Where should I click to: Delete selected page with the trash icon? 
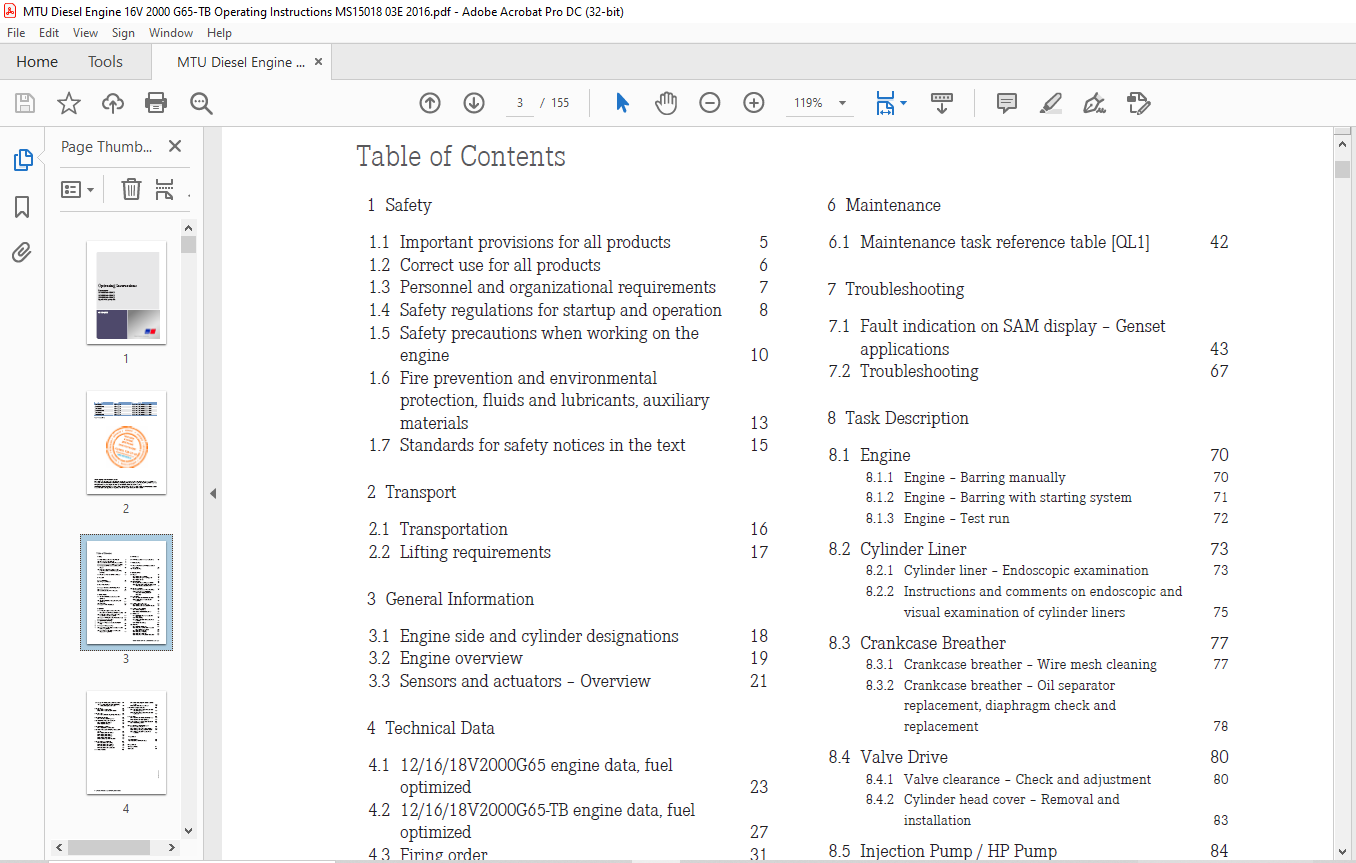coord(131,189)
